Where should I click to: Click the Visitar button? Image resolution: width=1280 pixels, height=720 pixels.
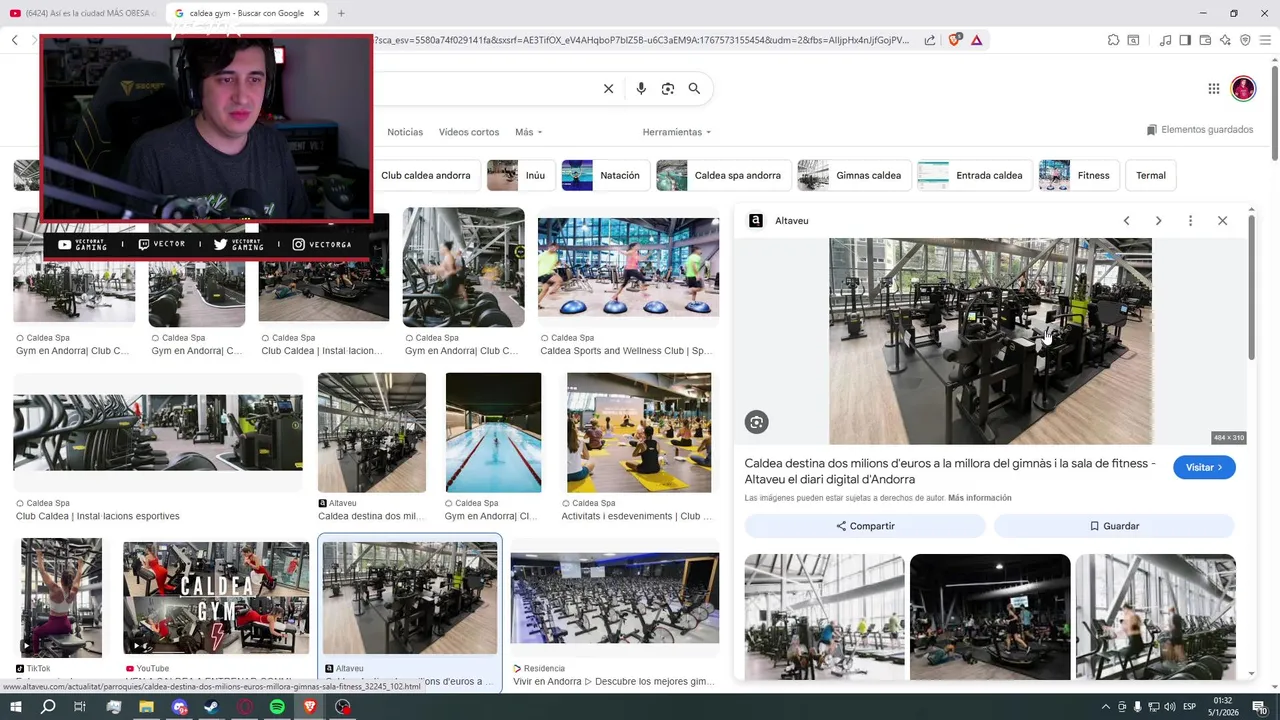pyautogui.click(x=1204, y=467)
